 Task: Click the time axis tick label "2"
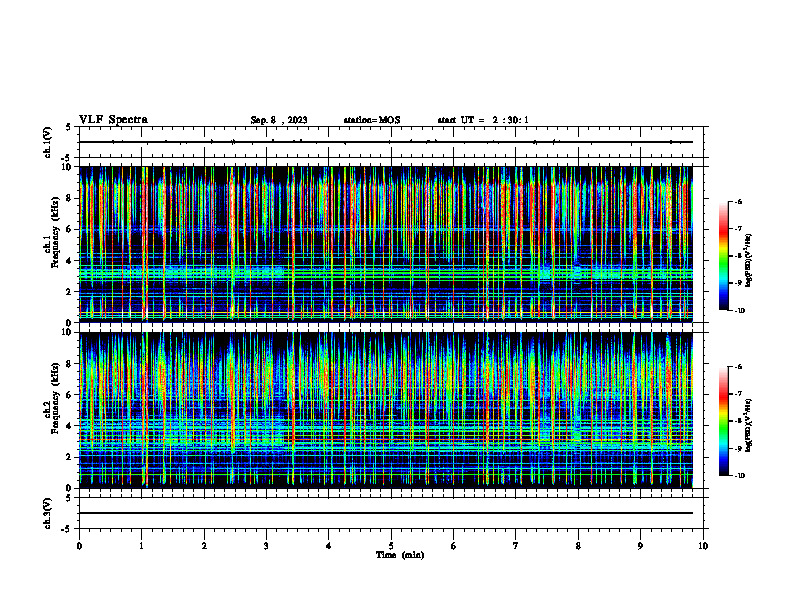(204, 546)
